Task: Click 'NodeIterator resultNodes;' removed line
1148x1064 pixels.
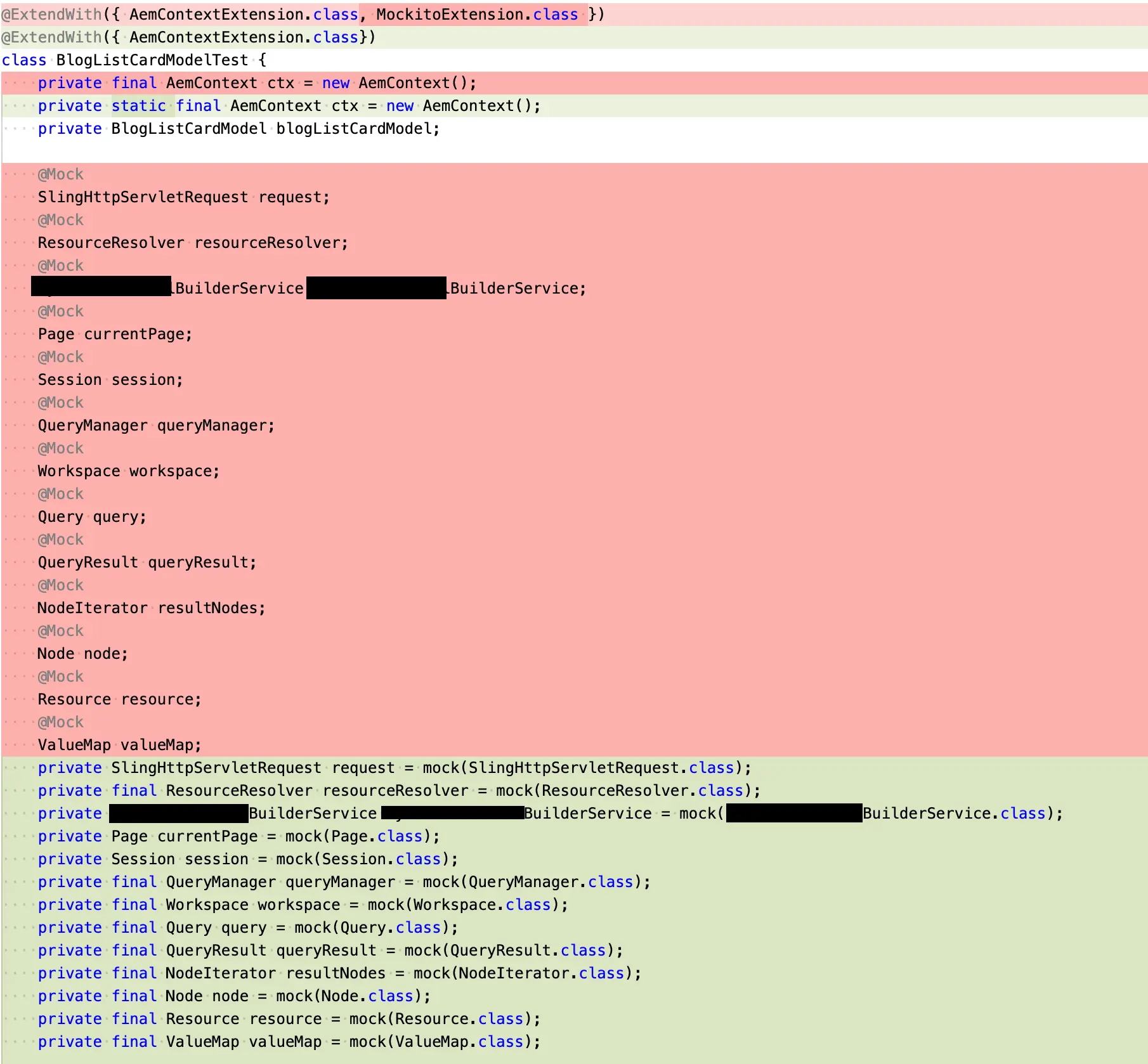Action: click(x=574, y=607)
